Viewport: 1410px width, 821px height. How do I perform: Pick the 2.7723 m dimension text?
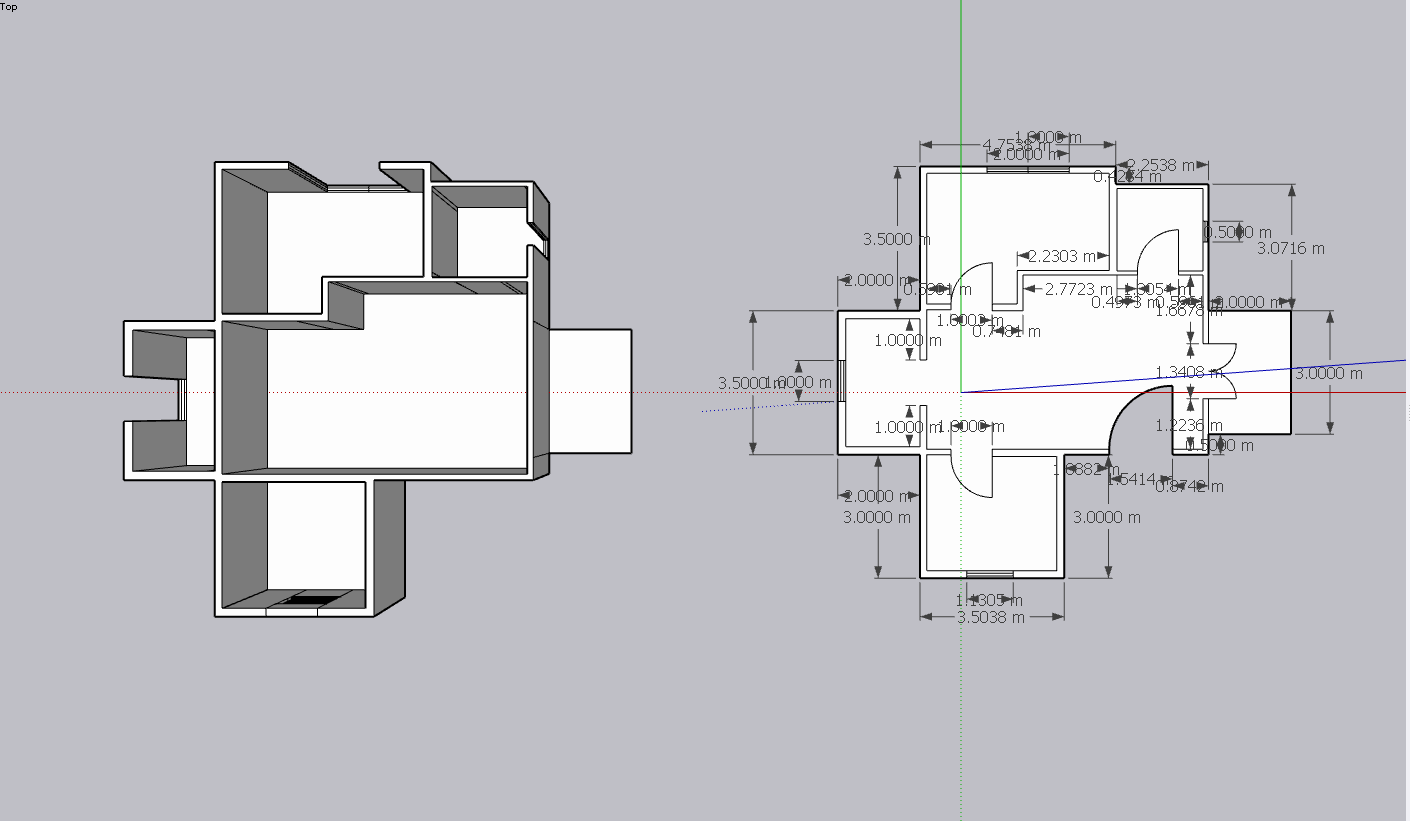[x=1079, y=289]
